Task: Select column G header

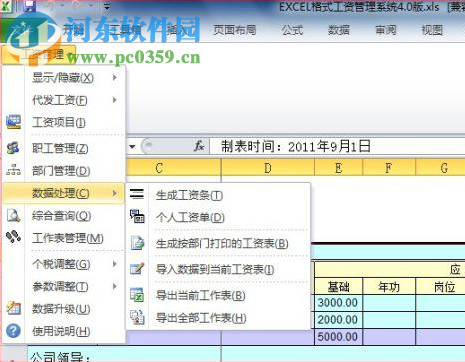Action: pyautogui.click(x=440, y=168)
